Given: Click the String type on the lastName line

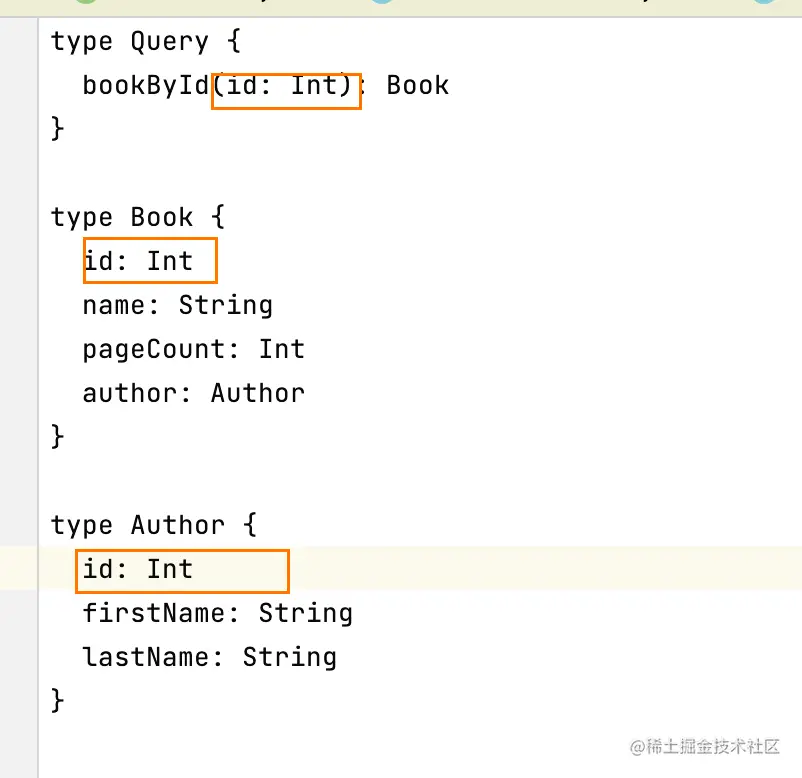Looking at the screenshot, I should (289, 657).
